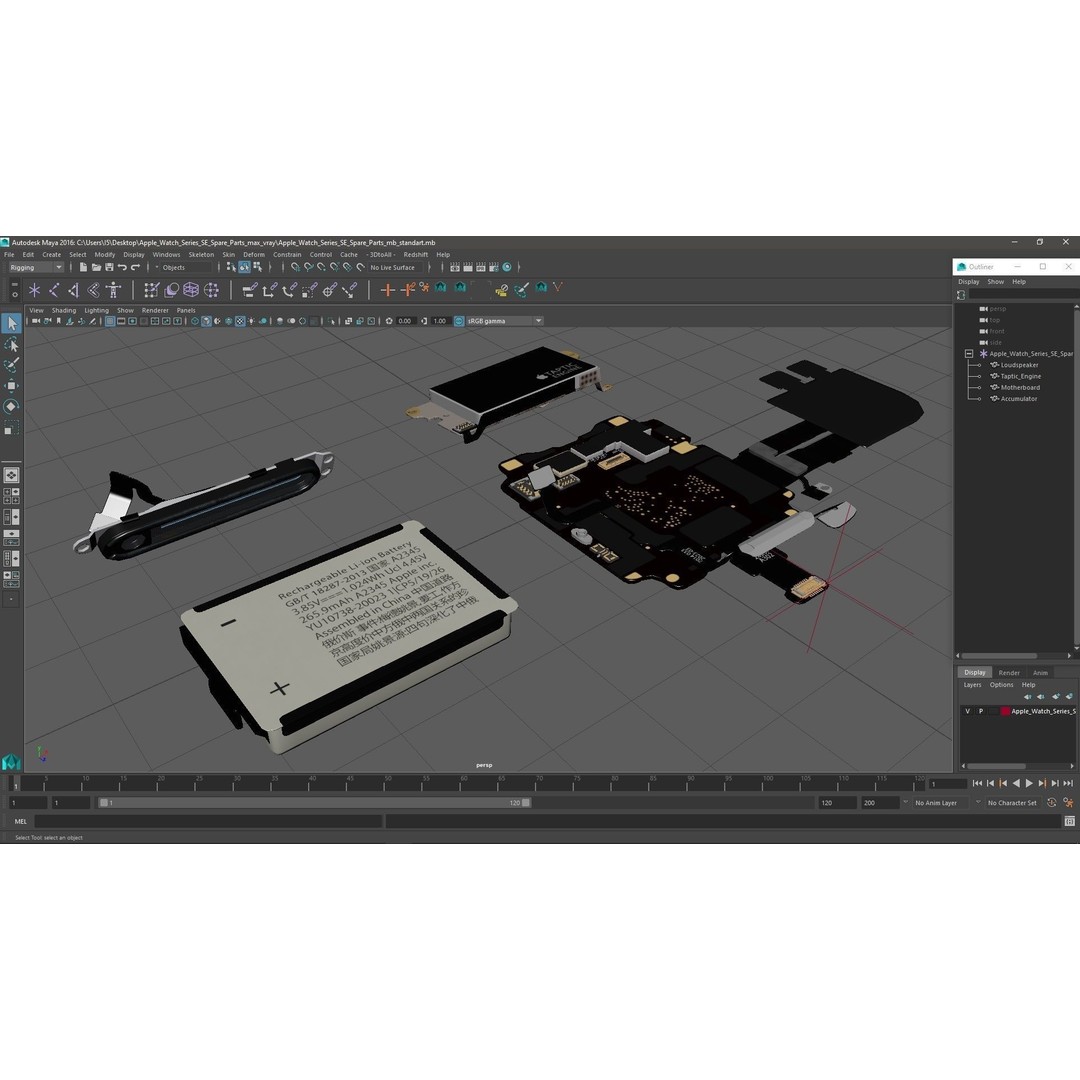Open the Outliner Show menu

point(995,282)
